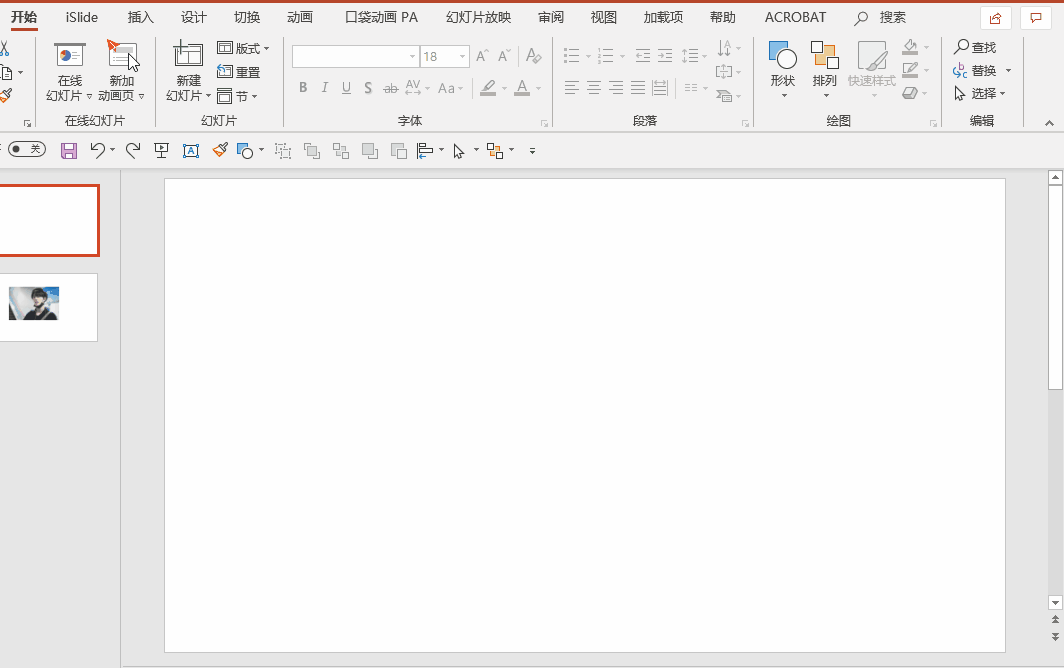1064x668 pixels.
Task: Increase font size with the larger A icon
Action: click(x=482, y=56)
